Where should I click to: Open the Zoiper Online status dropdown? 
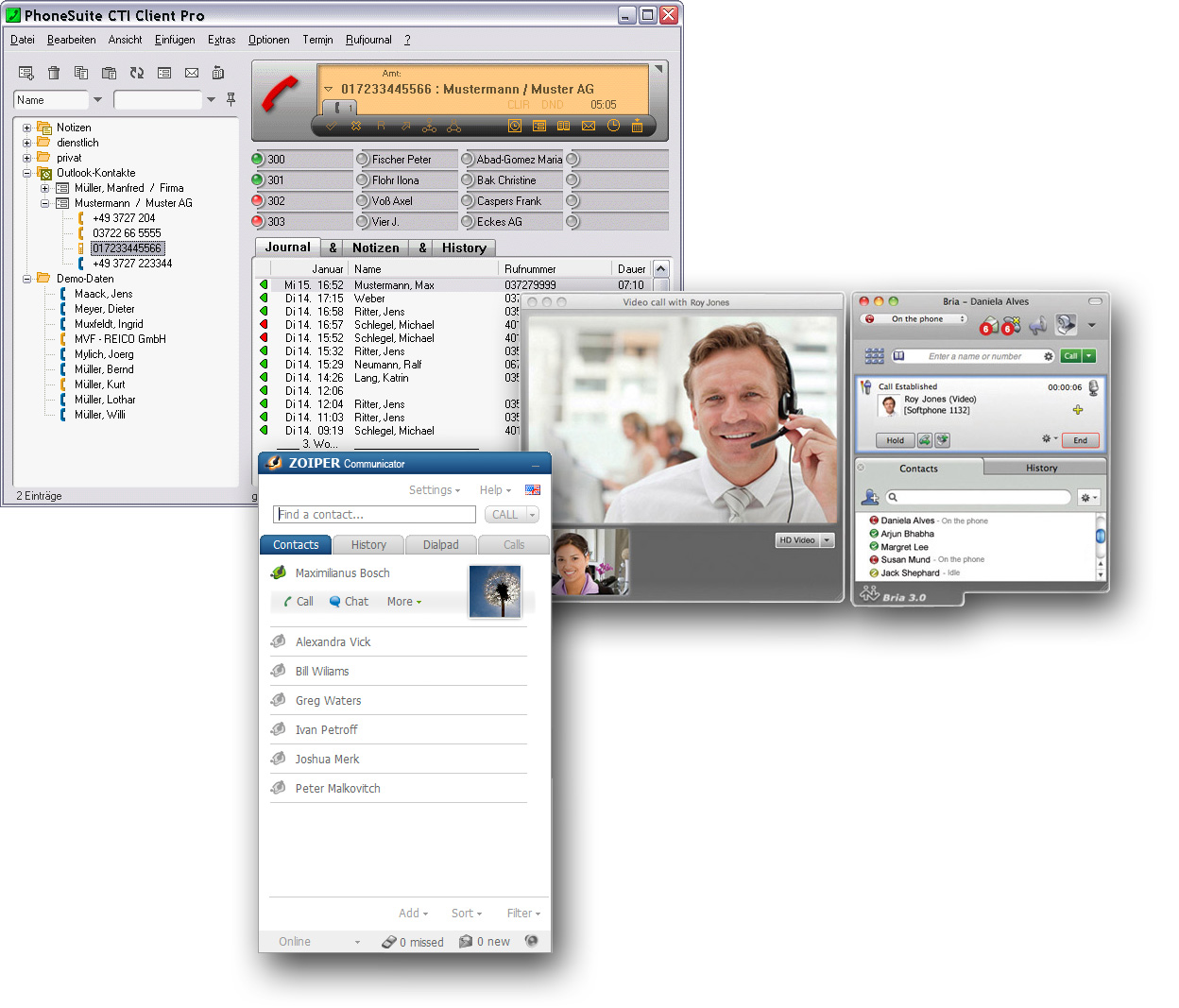pos(319,942)
